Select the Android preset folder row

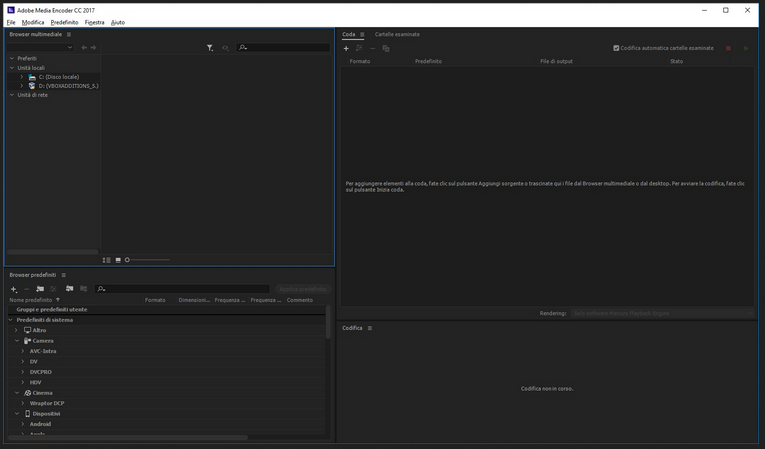pos(166,425)
